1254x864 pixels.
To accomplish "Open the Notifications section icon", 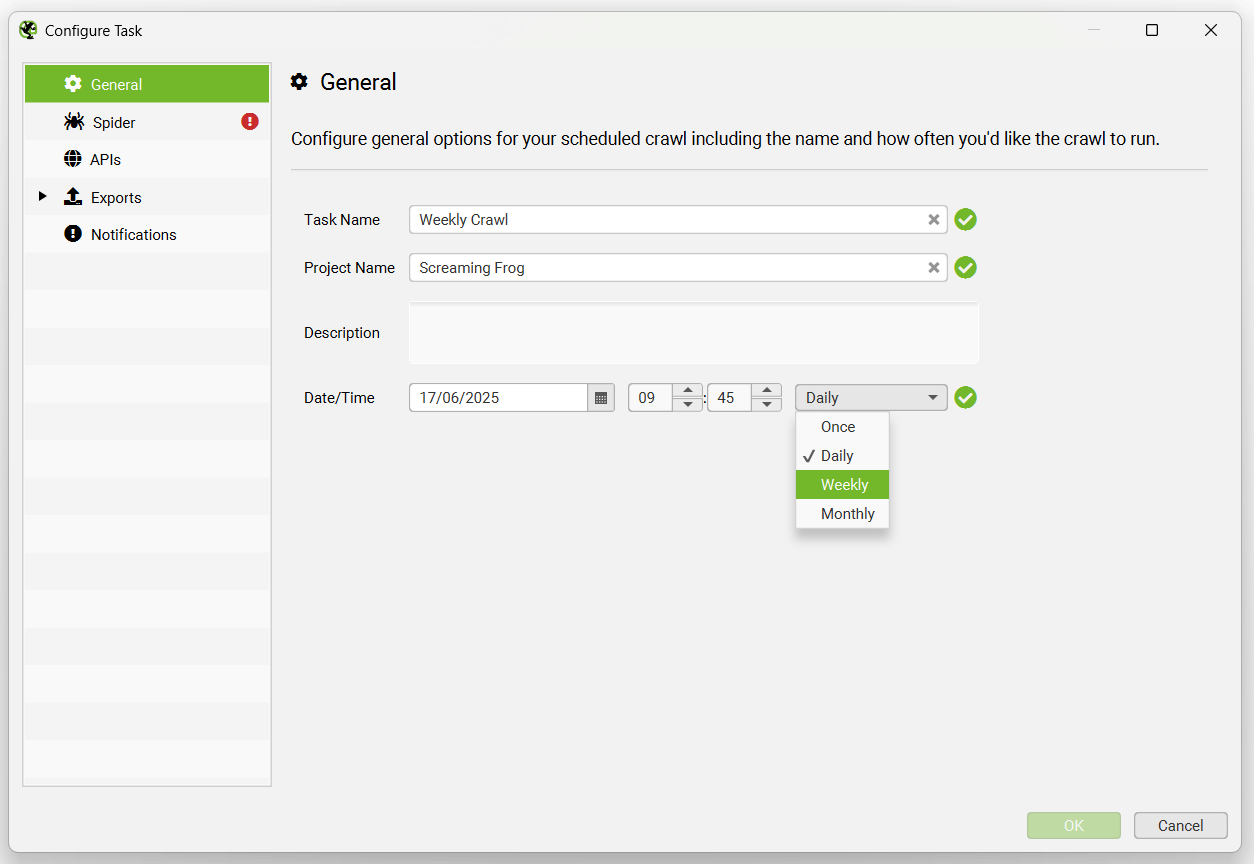I will pyautogui.click(x=73, y=234).
